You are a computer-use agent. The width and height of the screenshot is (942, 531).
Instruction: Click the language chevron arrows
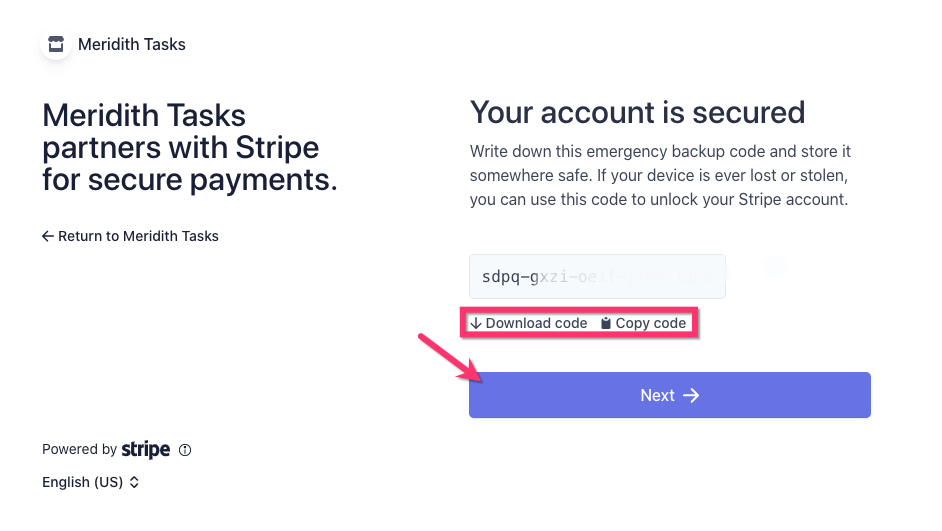click(134, 482)
